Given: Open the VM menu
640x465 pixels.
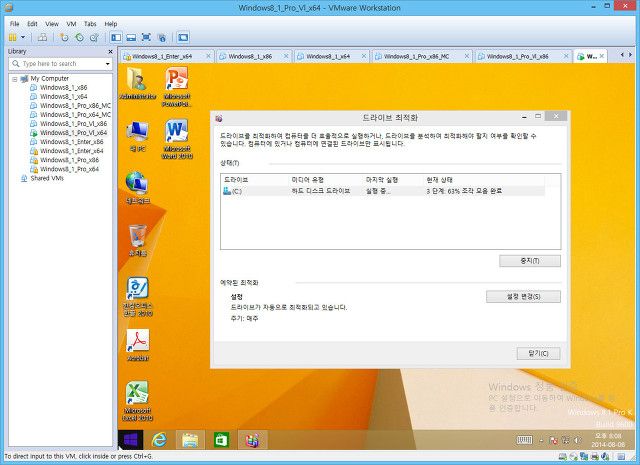Looking at the screenshot, I should (x=71, y=24).
